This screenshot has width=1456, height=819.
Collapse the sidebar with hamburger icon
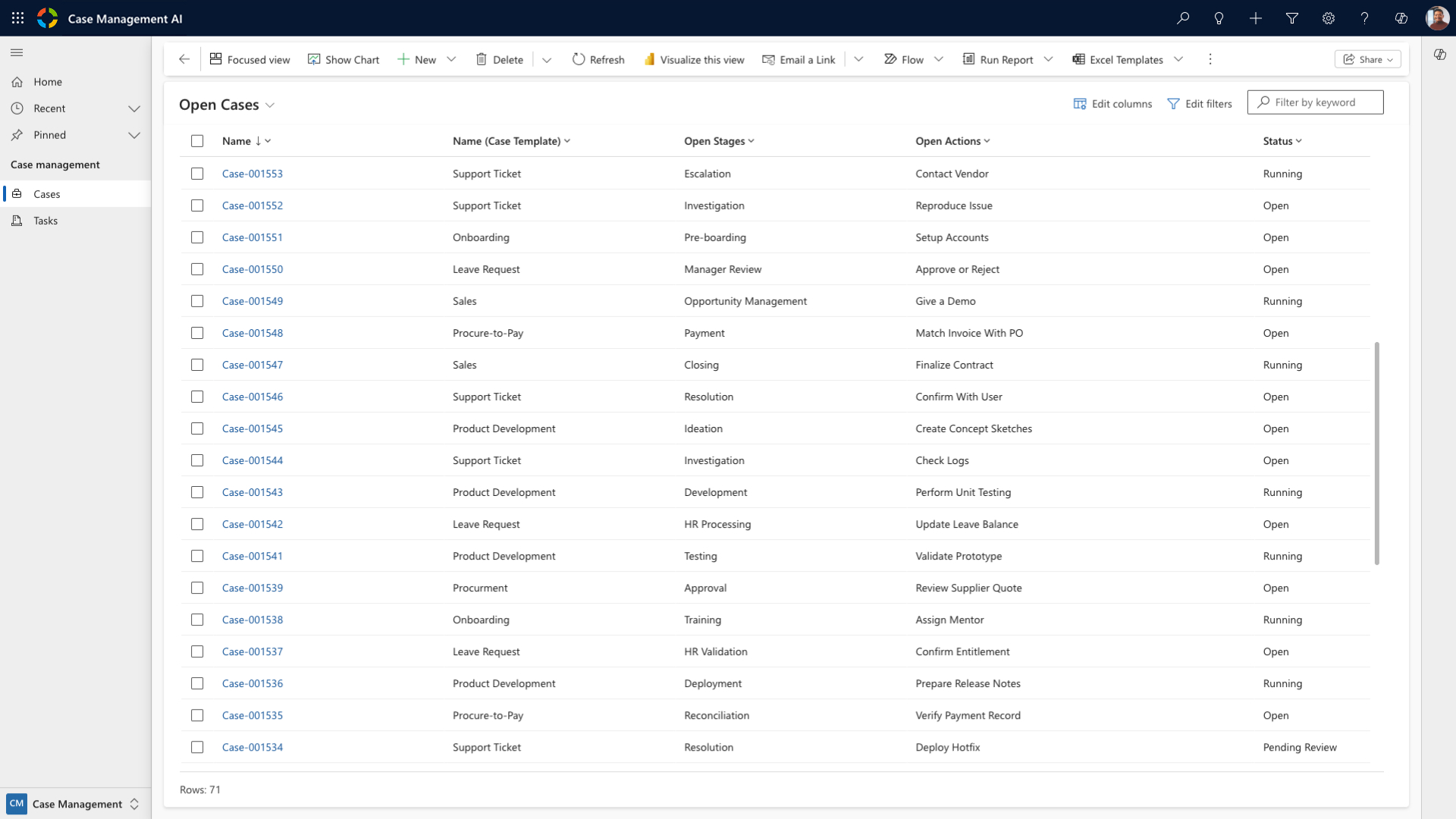17,52
